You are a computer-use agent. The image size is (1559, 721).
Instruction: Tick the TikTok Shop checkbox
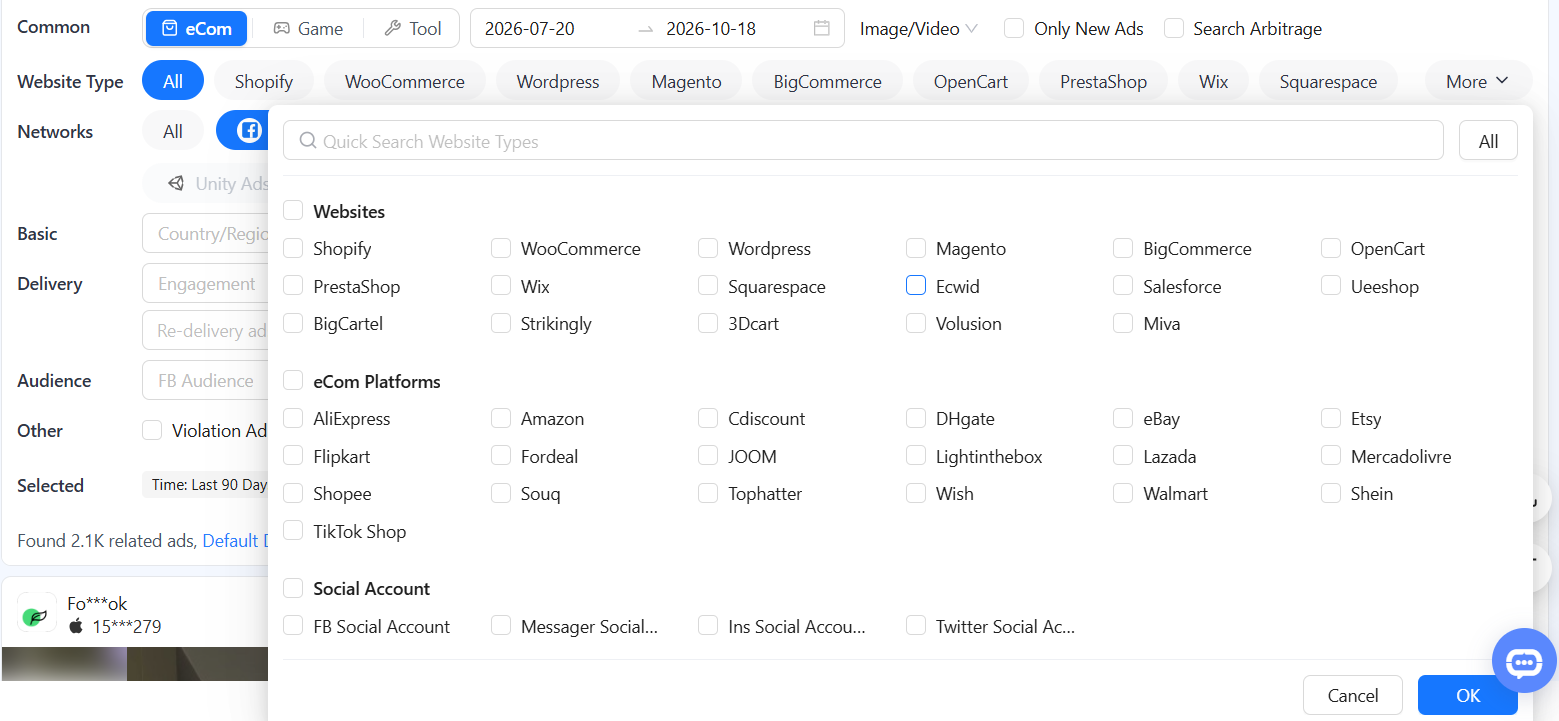tap(293, 531)
